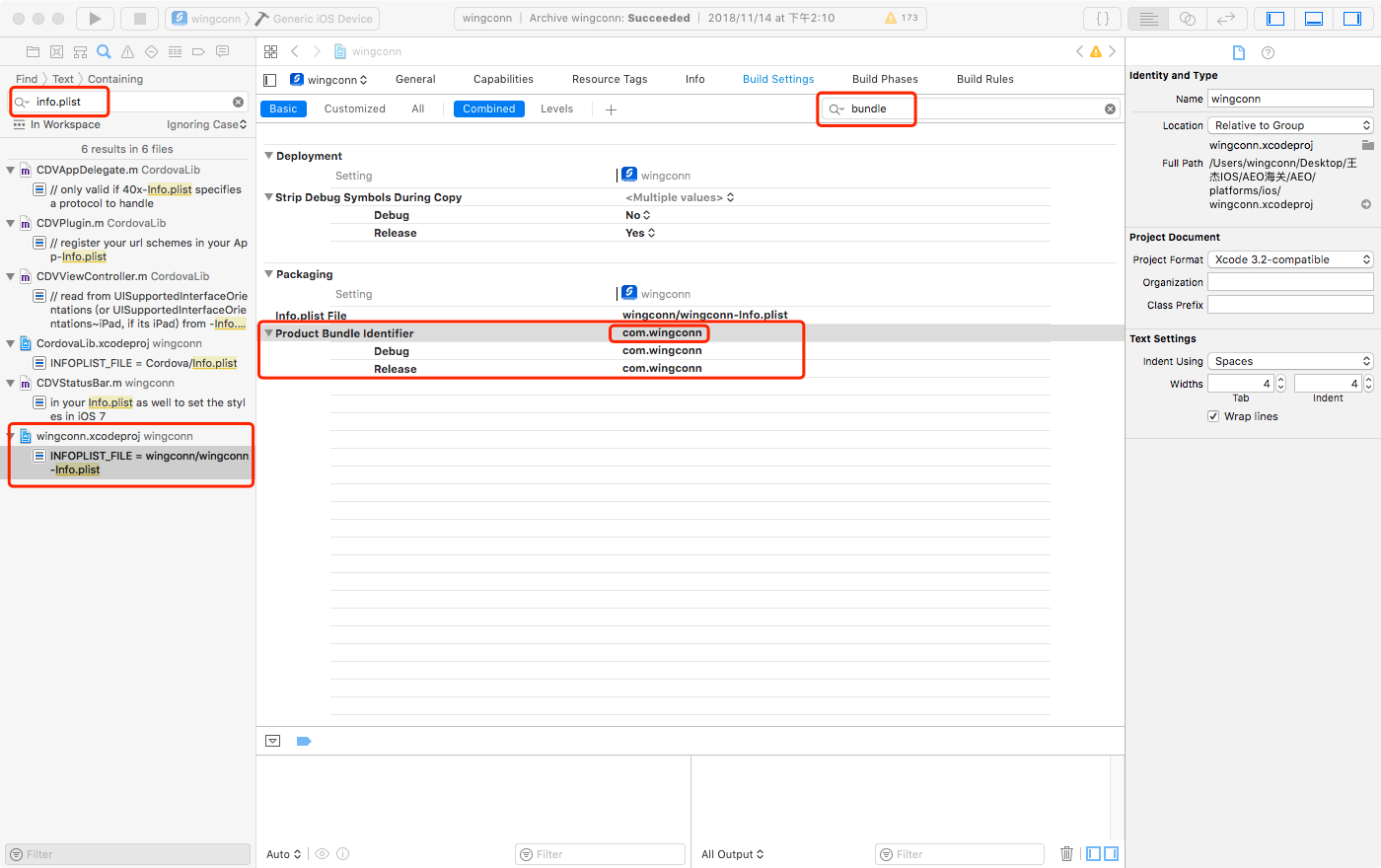Go forward with the editor forward arrow
The height and width of the screenshot is (868, 1381).
click(317, 51)
